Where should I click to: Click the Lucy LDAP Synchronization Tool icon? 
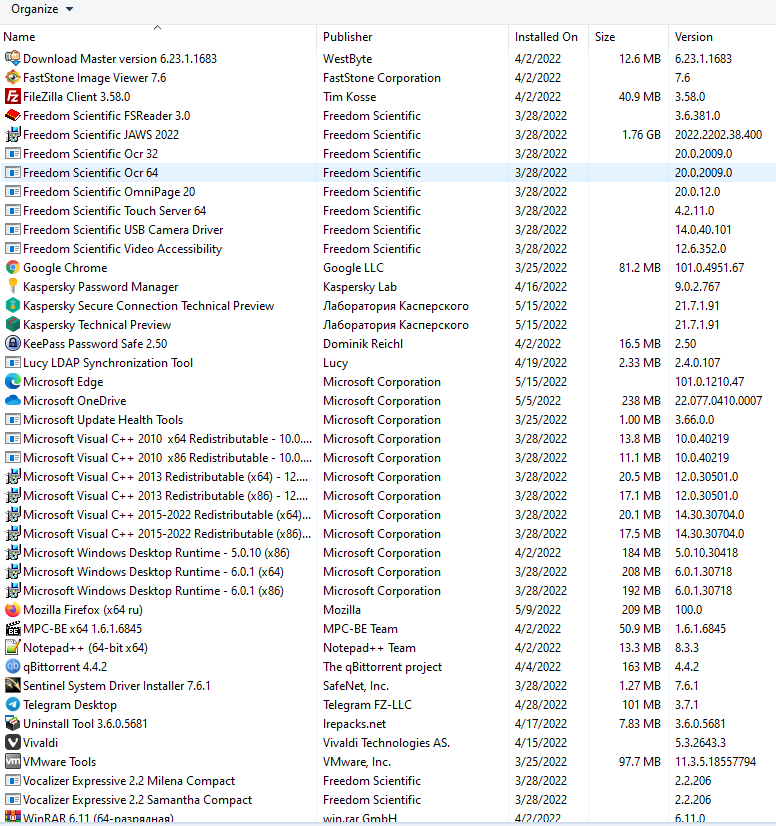[x=13, y=362]
